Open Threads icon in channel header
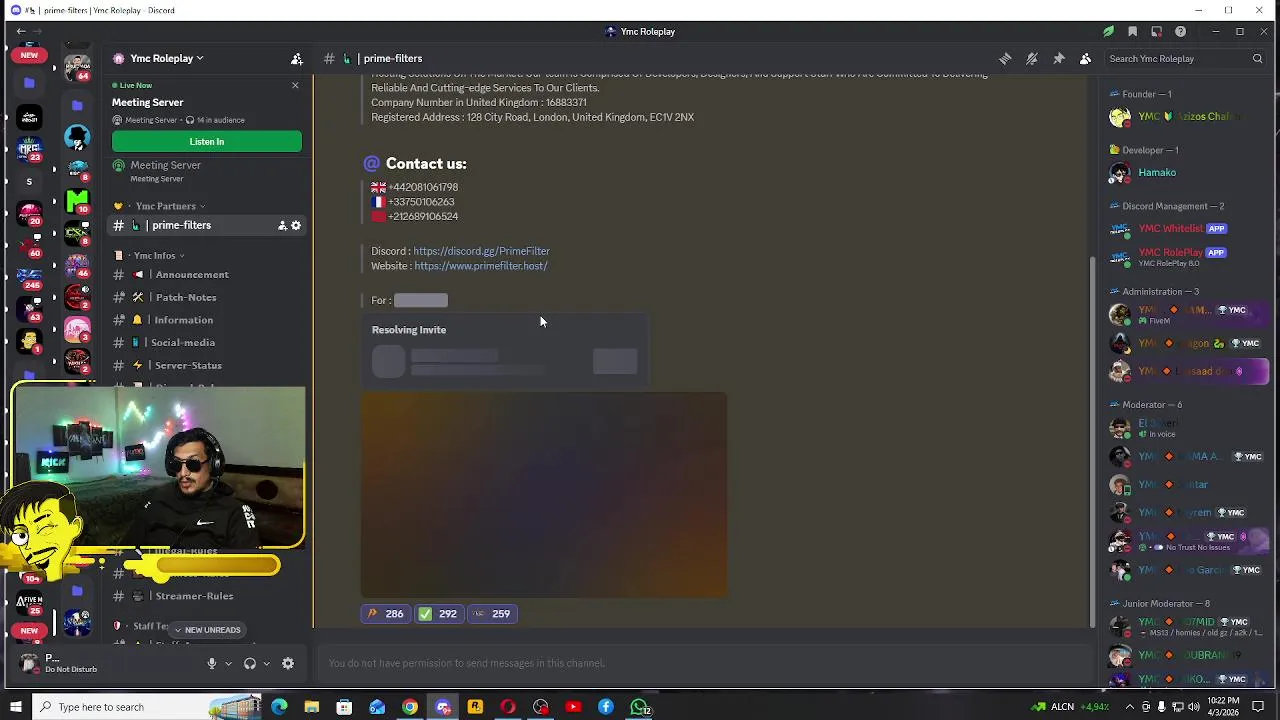Viewport: 1280px width, 720px height. click(x=1005, y=58)
